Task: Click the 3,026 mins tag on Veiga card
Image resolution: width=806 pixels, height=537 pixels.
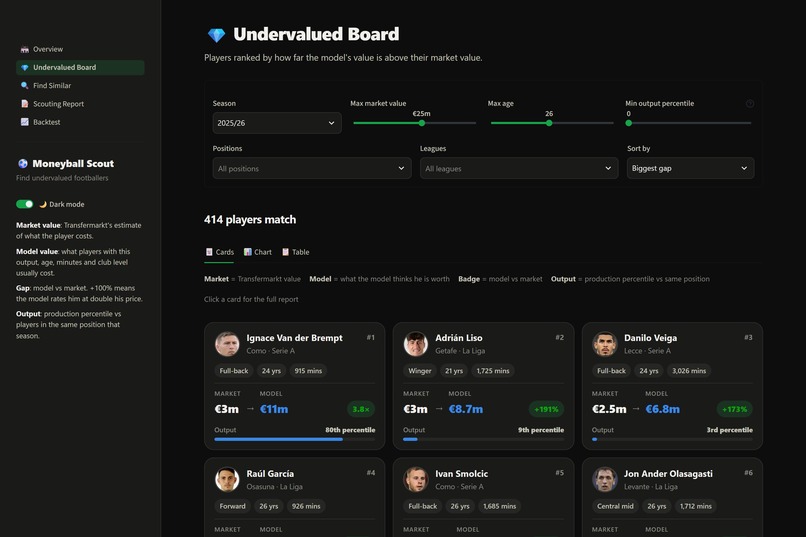Action: click(689, 371)
